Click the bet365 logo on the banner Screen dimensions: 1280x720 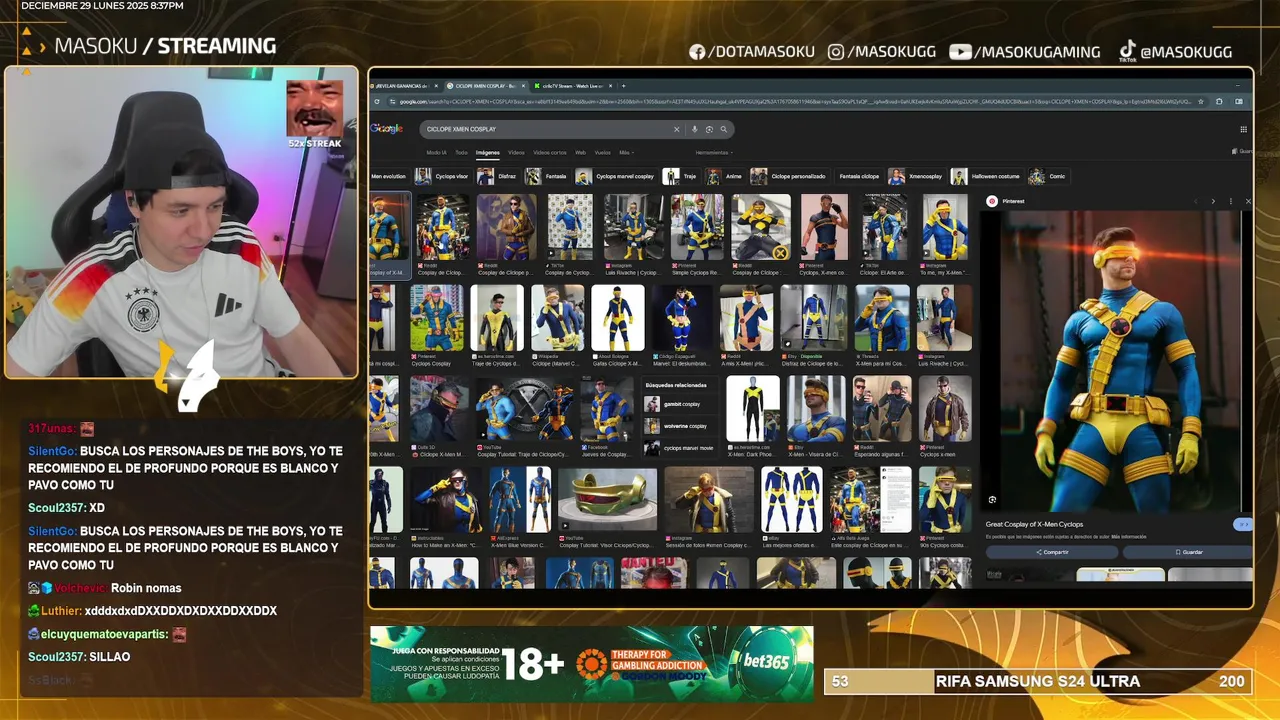pos(766,662)
